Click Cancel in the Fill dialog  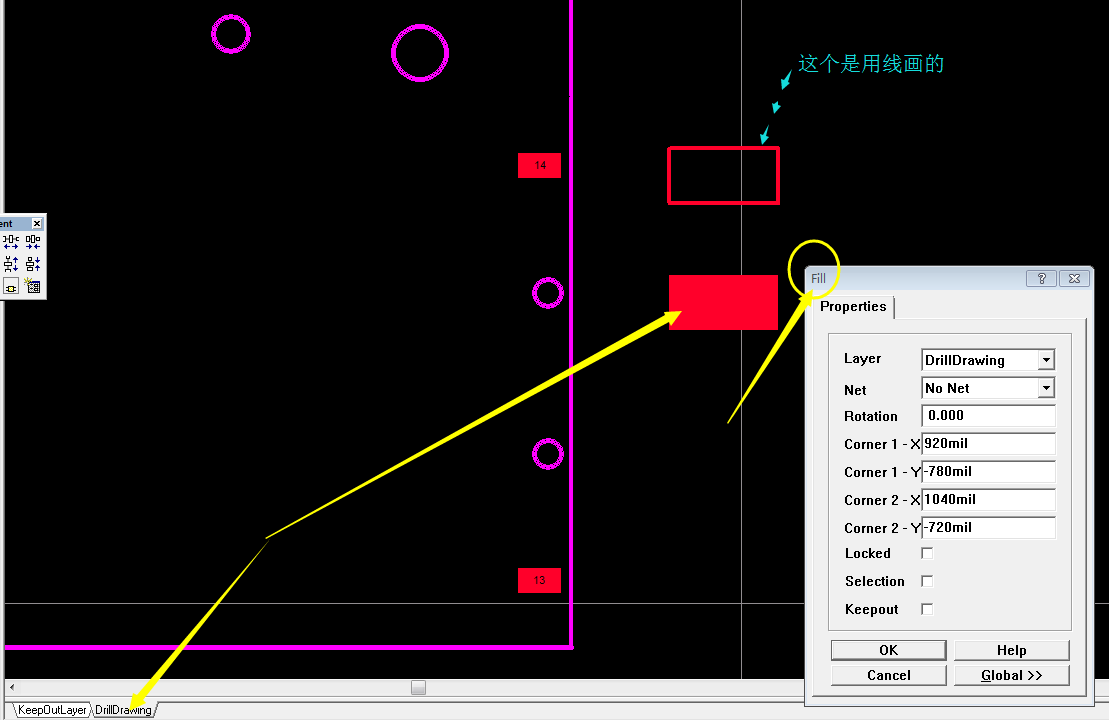tap(888, 675)
